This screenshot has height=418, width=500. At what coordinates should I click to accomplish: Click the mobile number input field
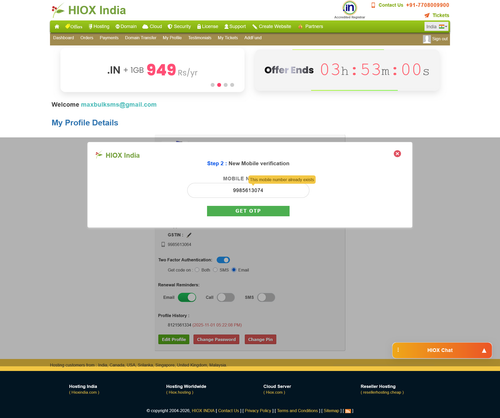pyautogui.click(x=248, y=190)
